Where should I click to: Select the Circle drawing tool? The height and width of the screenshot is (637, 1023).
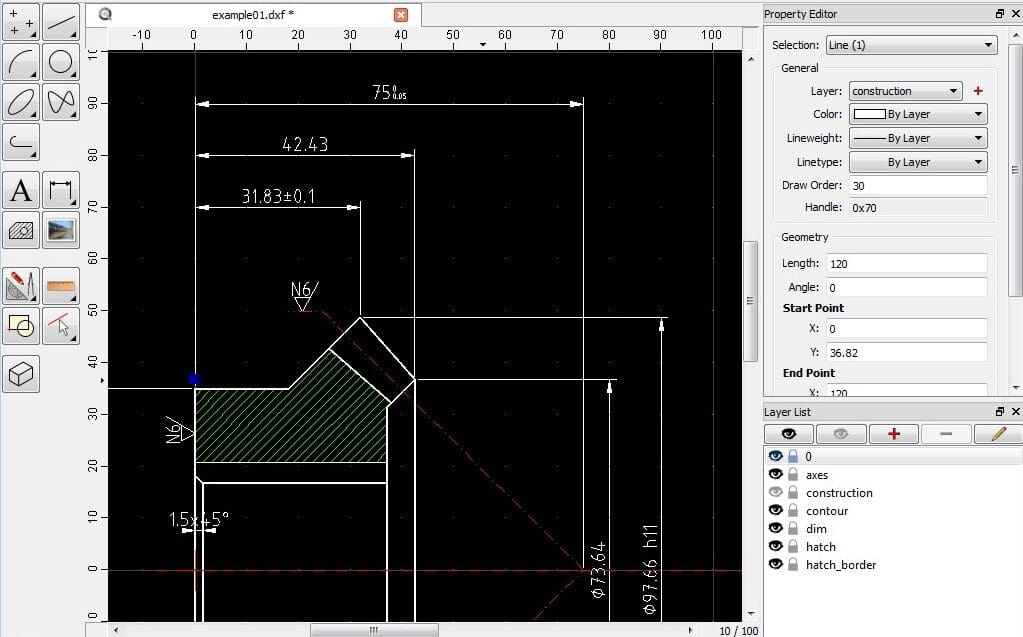pos(61,62)
